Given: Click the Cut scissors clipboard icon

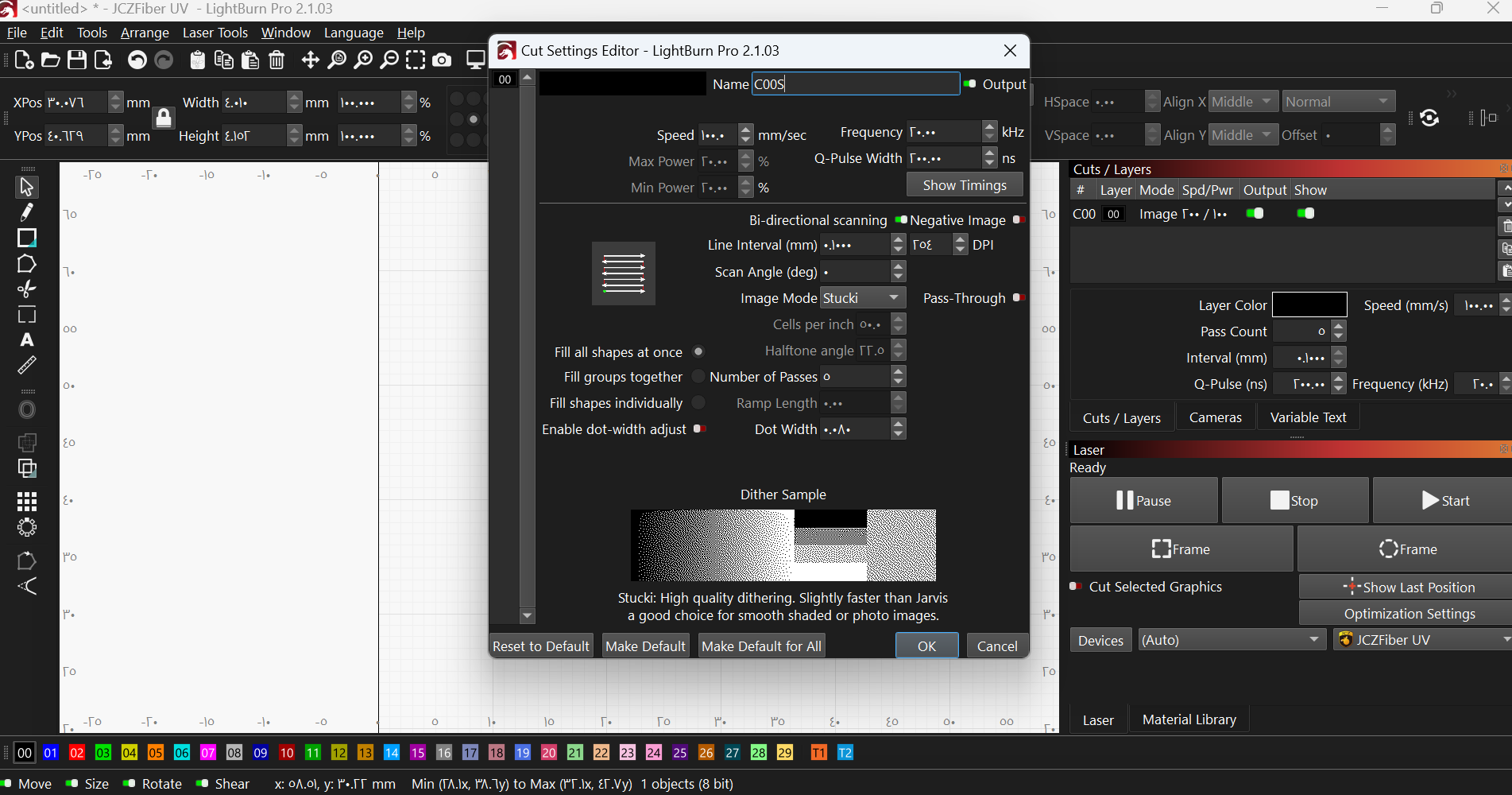Looking at the screenshot, I should (198, 60).
